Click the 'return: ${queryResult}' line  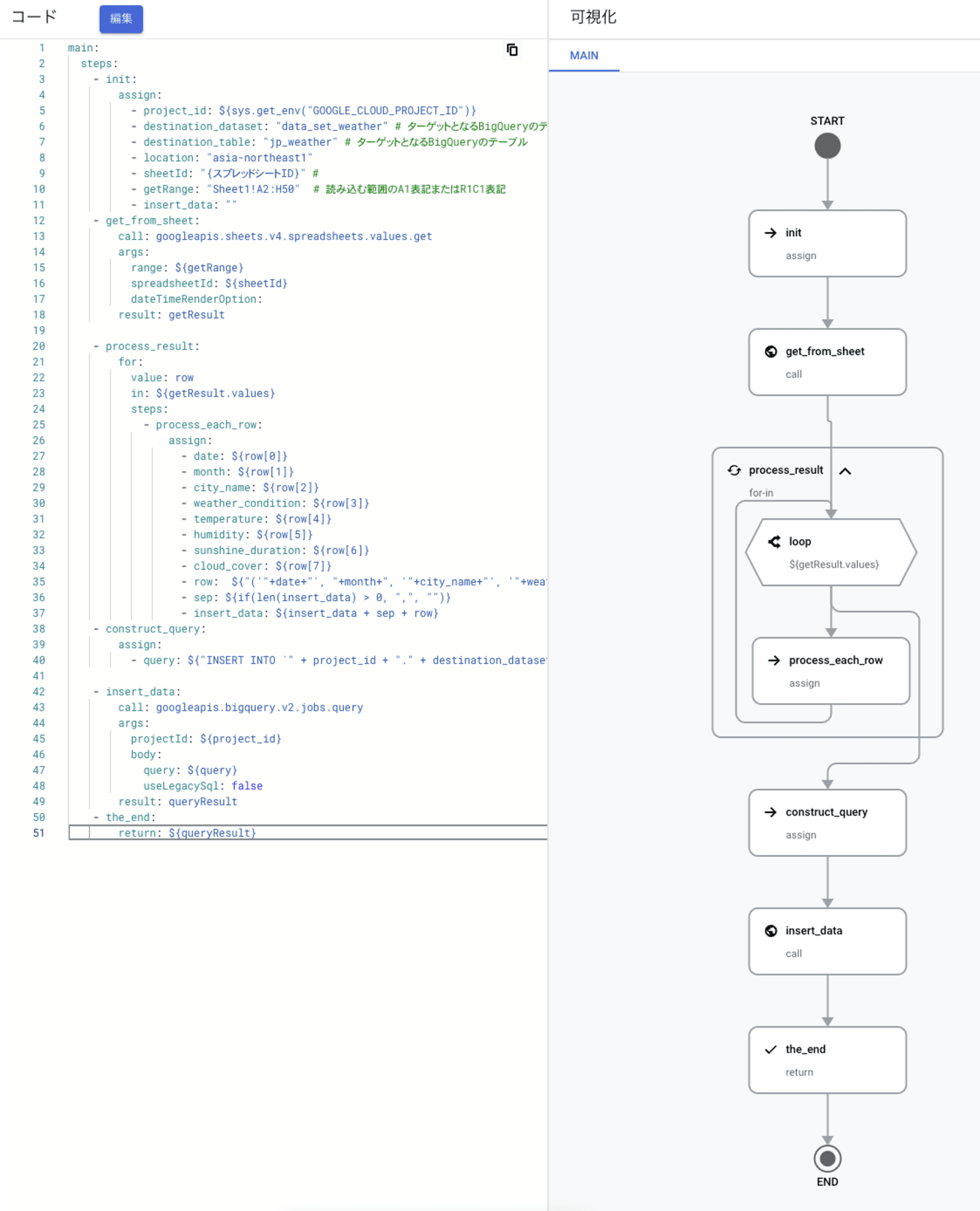pos(187,833)
